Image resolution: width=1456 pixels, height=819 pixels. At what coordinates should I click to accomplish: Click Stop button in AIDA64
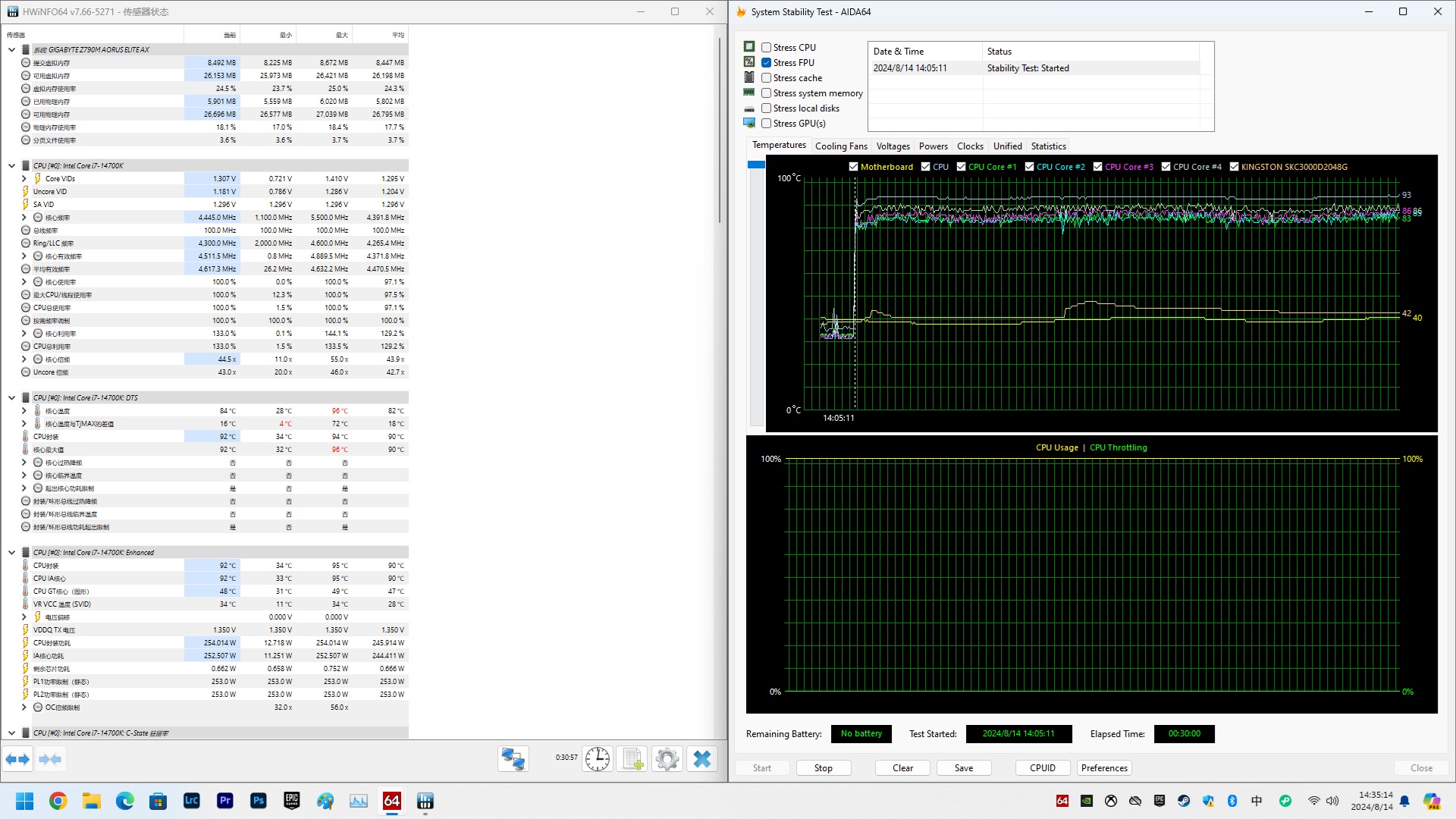tap(823, 768)
